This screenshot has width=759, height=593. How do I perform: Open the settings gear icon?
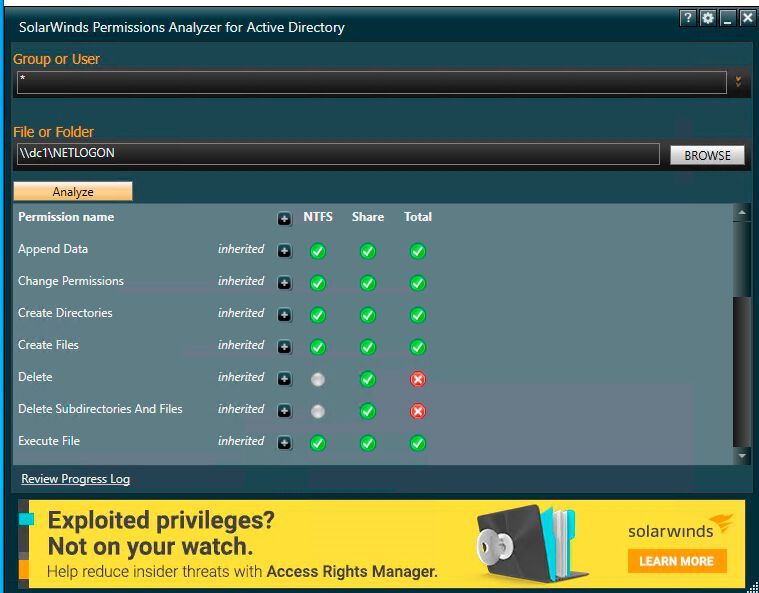point(708,18)
